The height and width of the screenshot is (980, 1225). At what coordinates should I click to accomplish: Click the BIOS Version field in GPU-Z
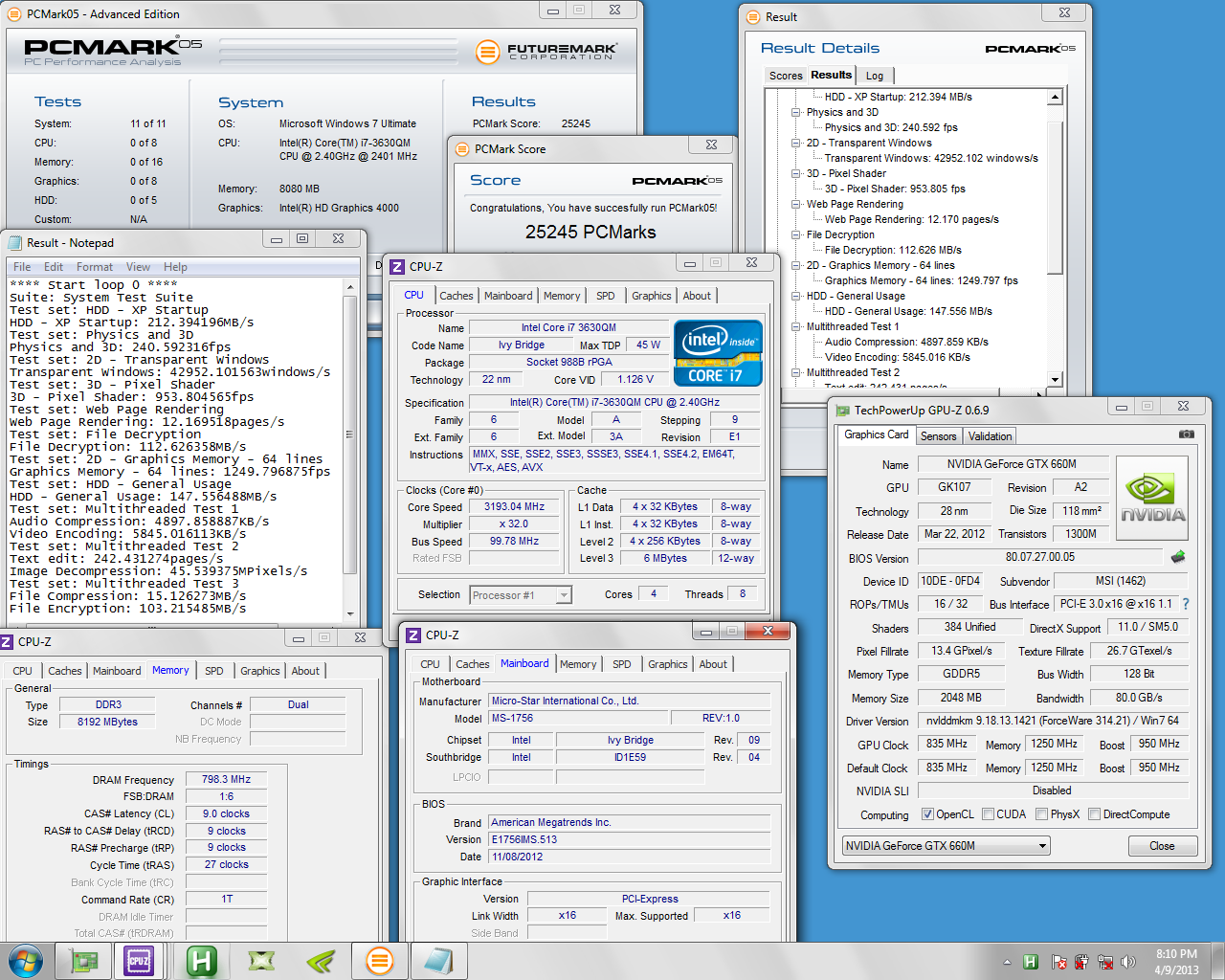pyautogui.click(x=1040, y=557)
